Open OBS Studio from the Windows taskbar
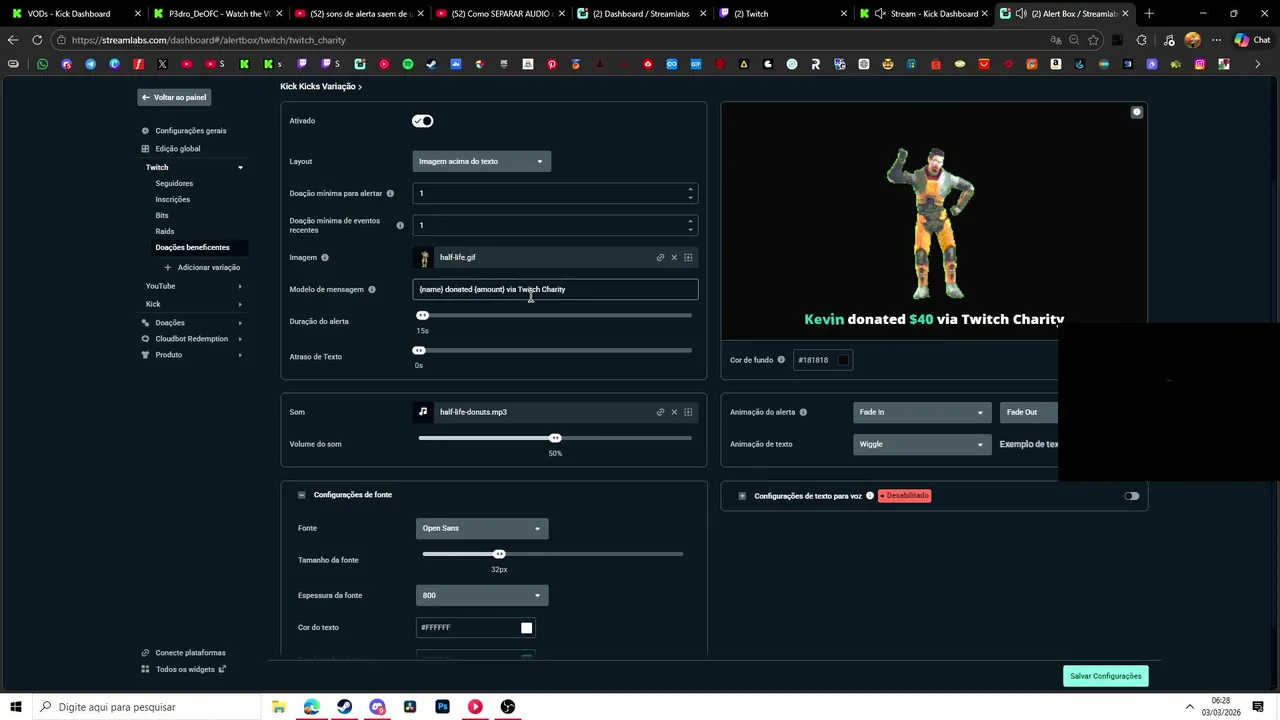Screen dimensions: 1280x720 point(508,707)
